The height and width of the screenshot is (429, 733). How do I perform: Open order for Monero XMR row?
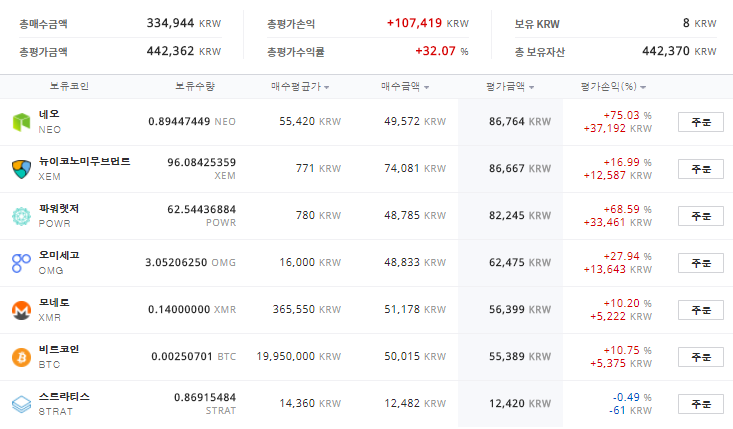tap(700, 310)
